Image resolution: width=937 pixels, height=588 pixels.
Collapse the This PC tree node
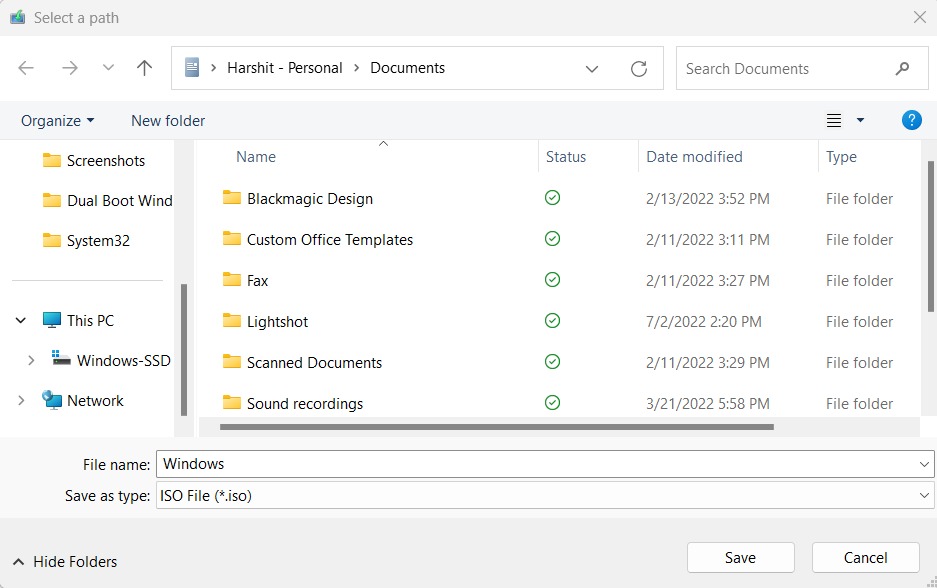coord(21,321)
